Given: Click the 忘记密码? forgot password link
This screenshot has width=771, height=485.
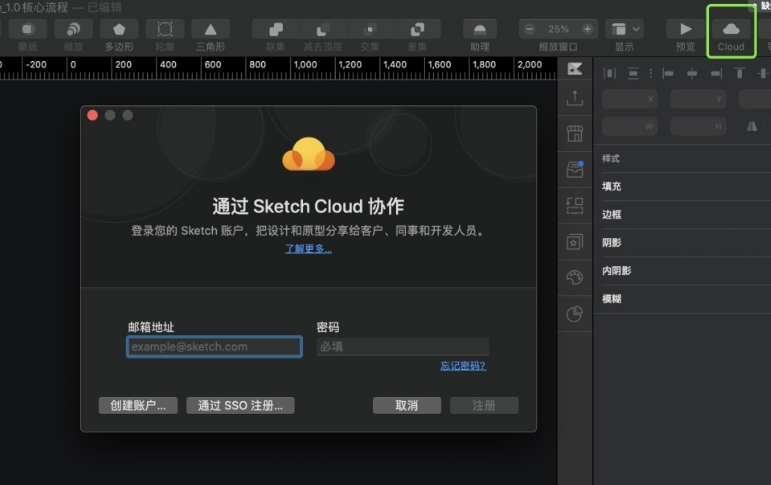Looking at the screenshot, I should tap(463, 366).
